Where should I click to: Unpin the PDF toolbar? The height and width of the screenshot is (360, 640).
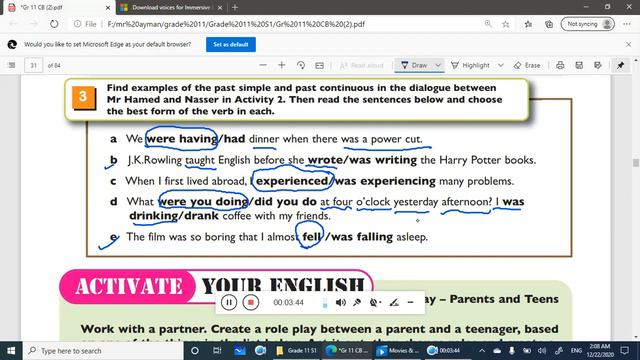620,65
